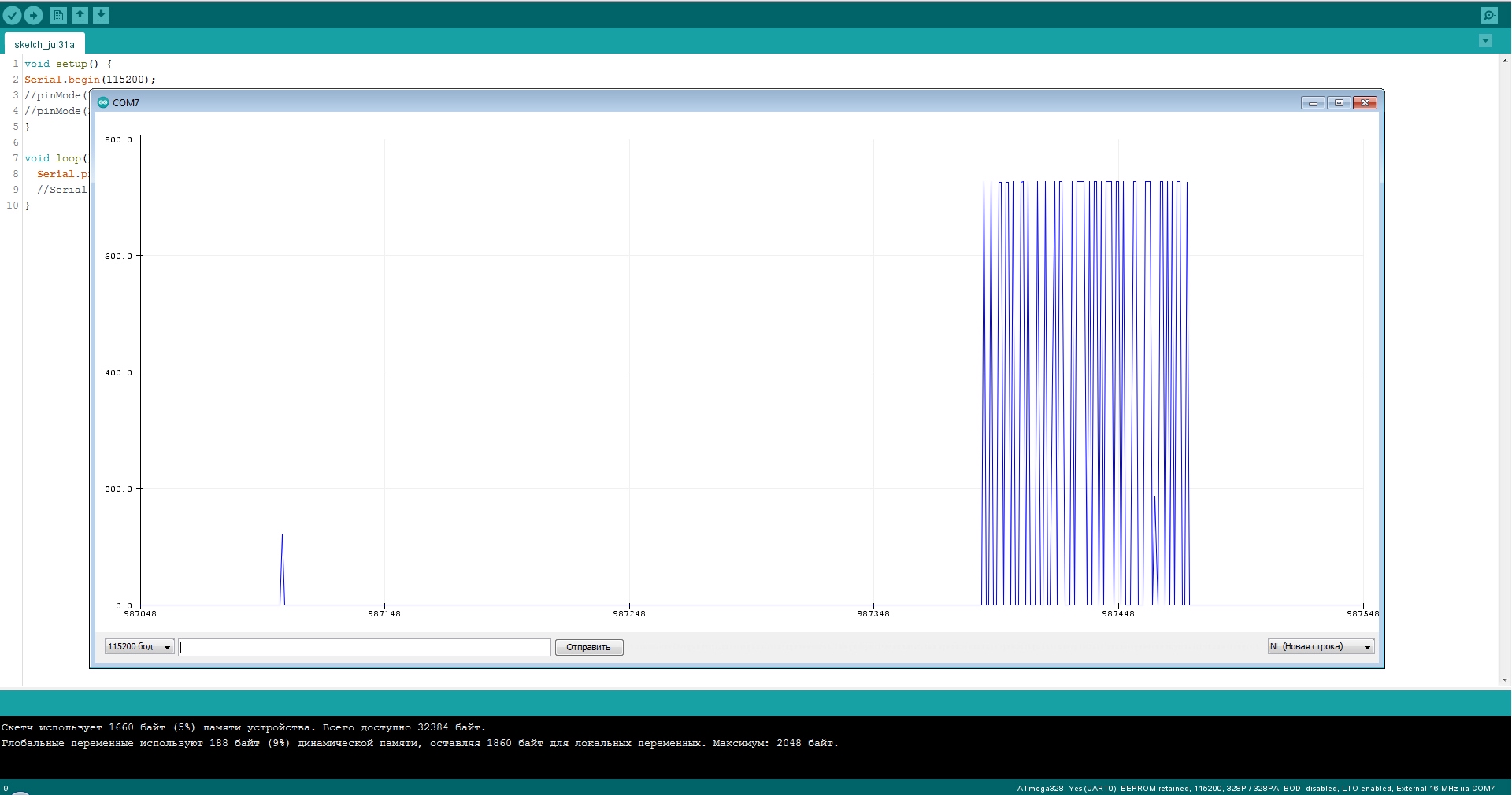Click the 400.0 y-axis label in plotter

click(119, 373)
